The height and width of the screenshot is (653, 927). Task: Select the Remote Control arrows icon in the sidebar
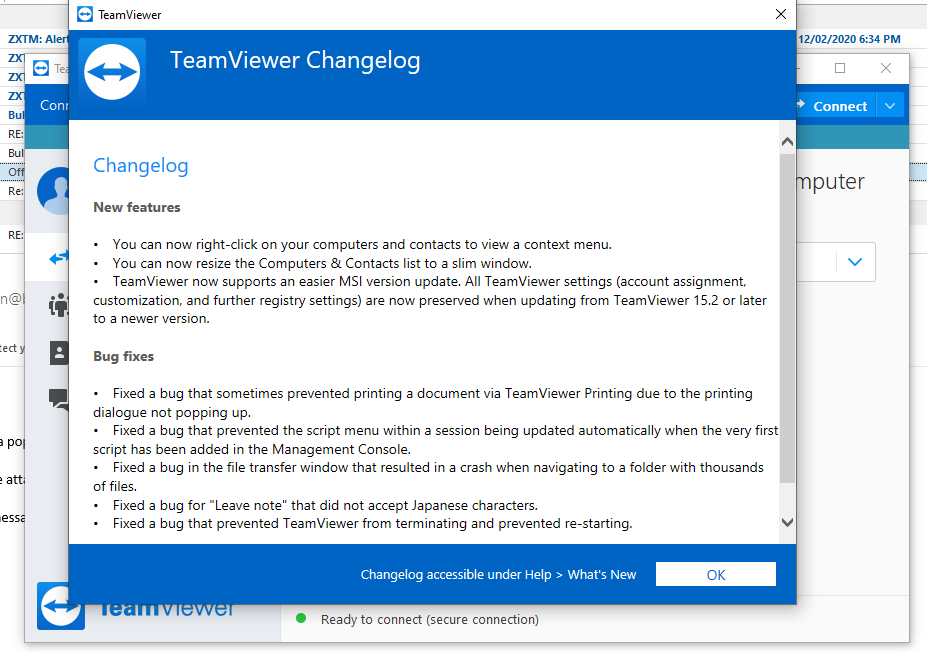59,258
